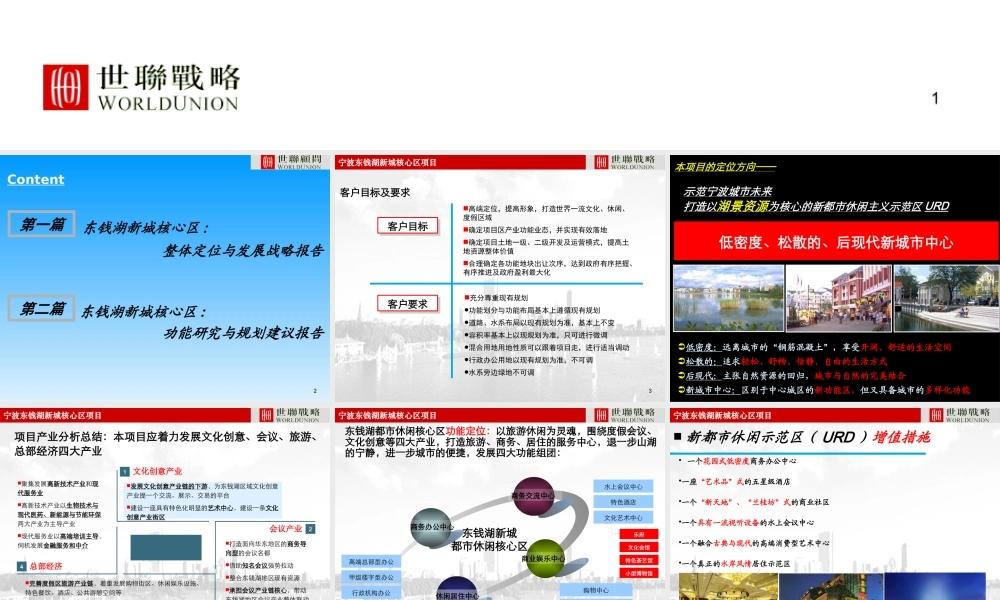
Task: Click the 行政机构办公 blue box
Action: [x=371, y=593]
